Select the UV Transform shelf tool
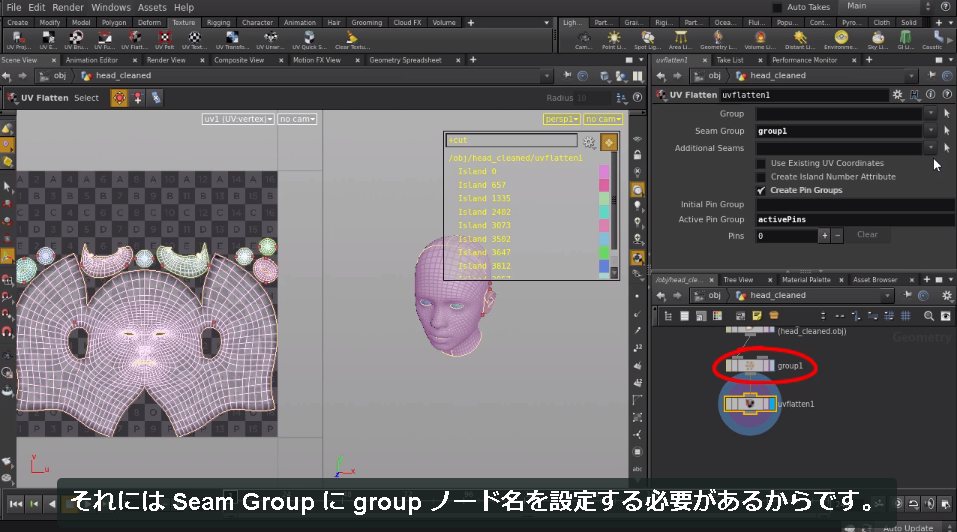Image resolution: width=957 pixels, height=532 pixels. pos(232,40)
